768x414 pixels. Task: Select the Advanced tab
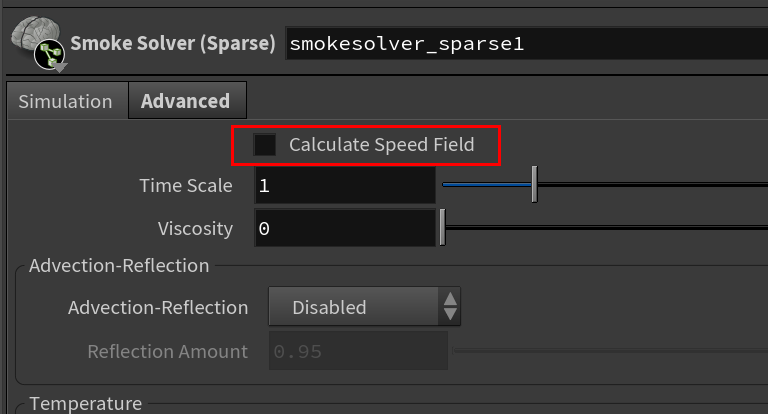(187, 101)
